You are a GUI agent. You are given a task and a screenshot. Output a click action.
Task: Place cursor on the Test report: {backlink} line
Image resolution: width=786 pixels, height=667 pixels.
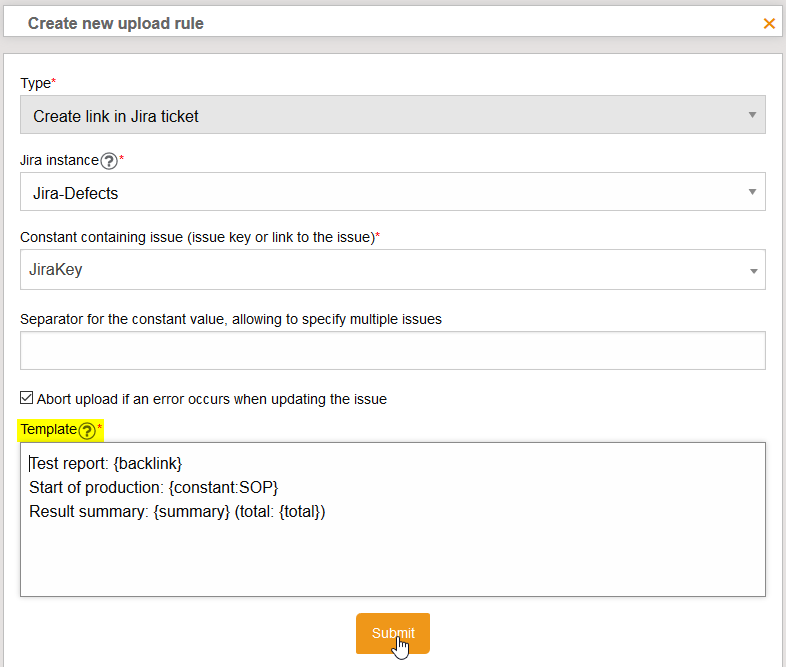106,464
